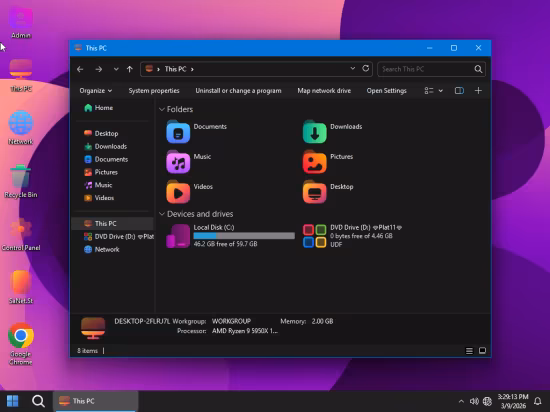Click the volume icon in system tray
Viewport: 550px width, 412px height.
click(474, 401)
